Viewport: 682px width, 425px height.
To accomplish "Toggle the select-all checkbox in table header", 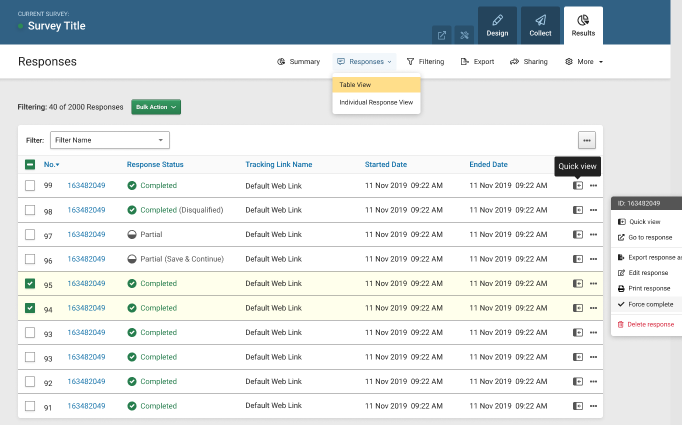I will coord(30,164).
